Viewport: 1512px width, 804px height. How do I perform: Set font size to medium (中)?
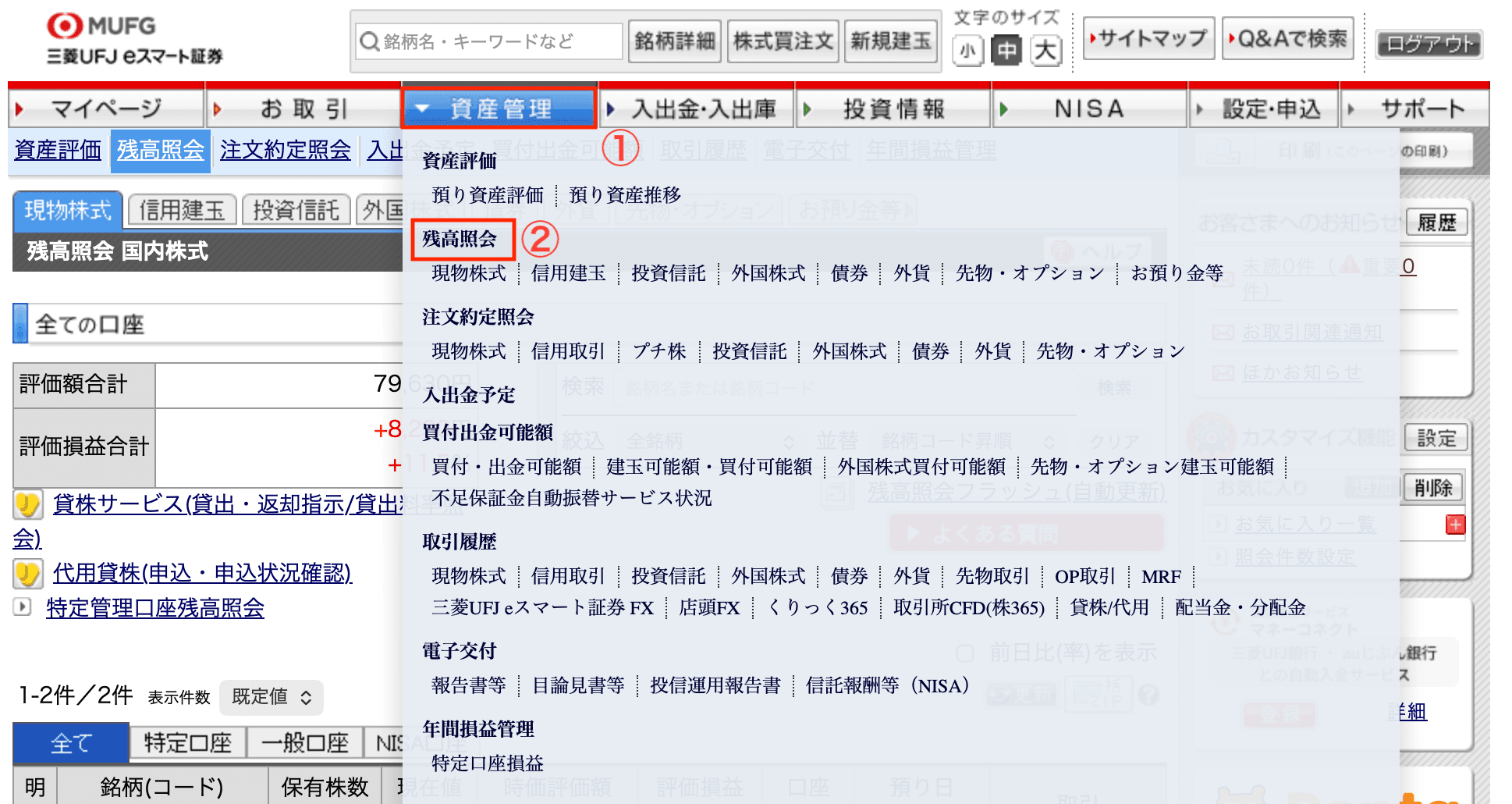click(1006, 52)
